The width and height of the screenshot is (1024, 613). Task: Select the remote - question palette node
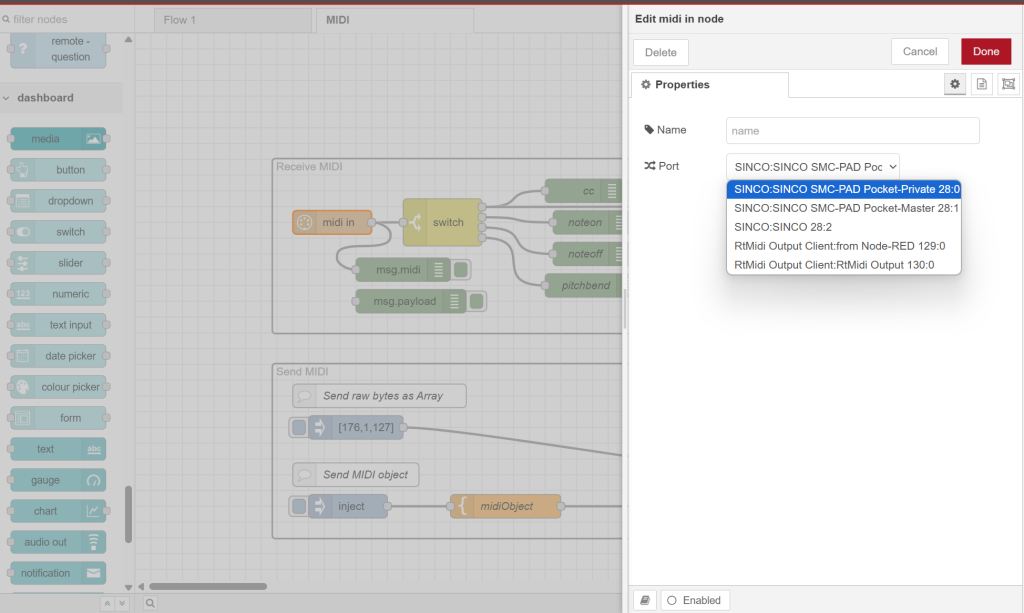click(x=58, y=50)
